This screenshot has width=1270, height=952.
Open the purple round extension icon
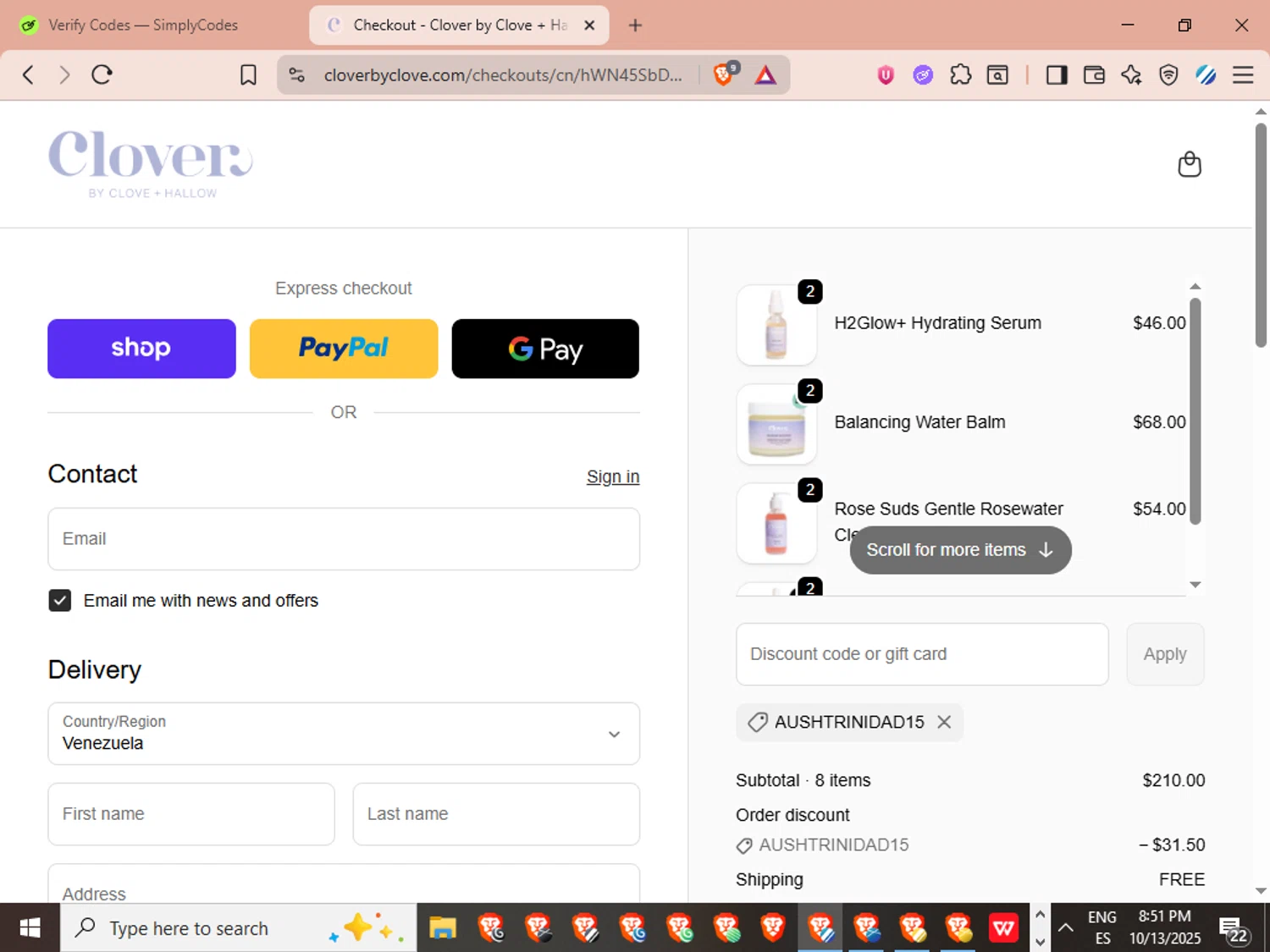pos(923,75)
